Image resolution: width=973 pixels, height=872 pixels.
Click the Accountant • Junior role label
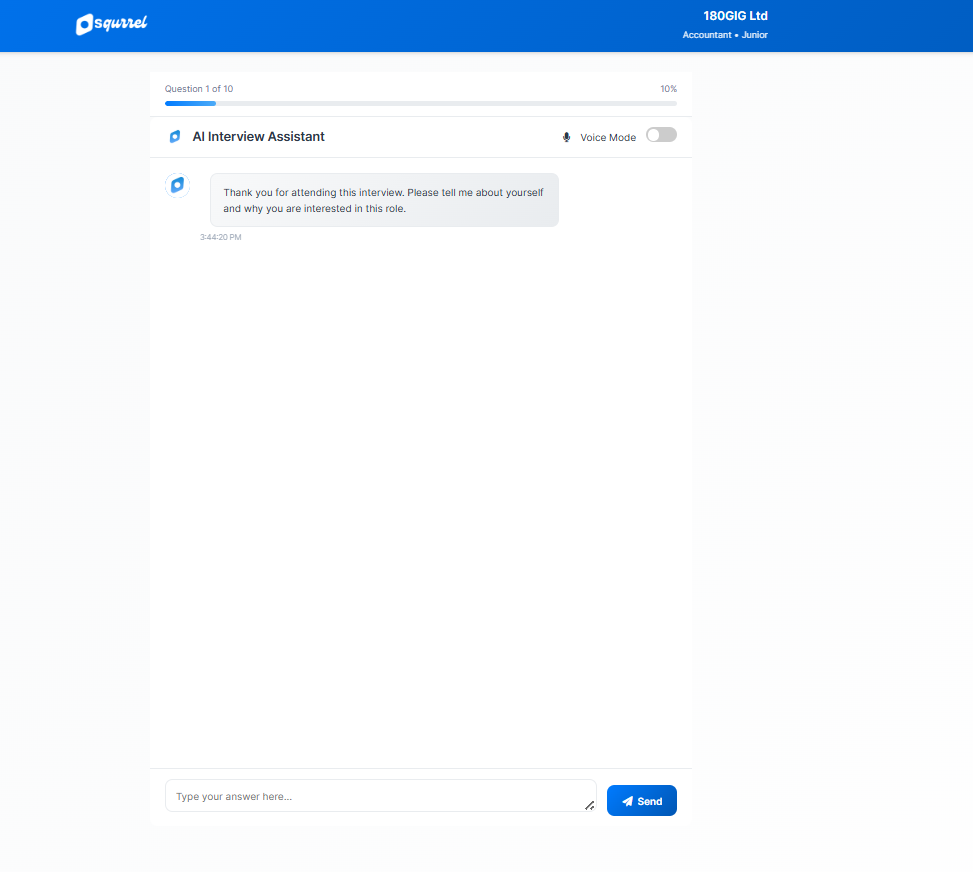point(725,35)
